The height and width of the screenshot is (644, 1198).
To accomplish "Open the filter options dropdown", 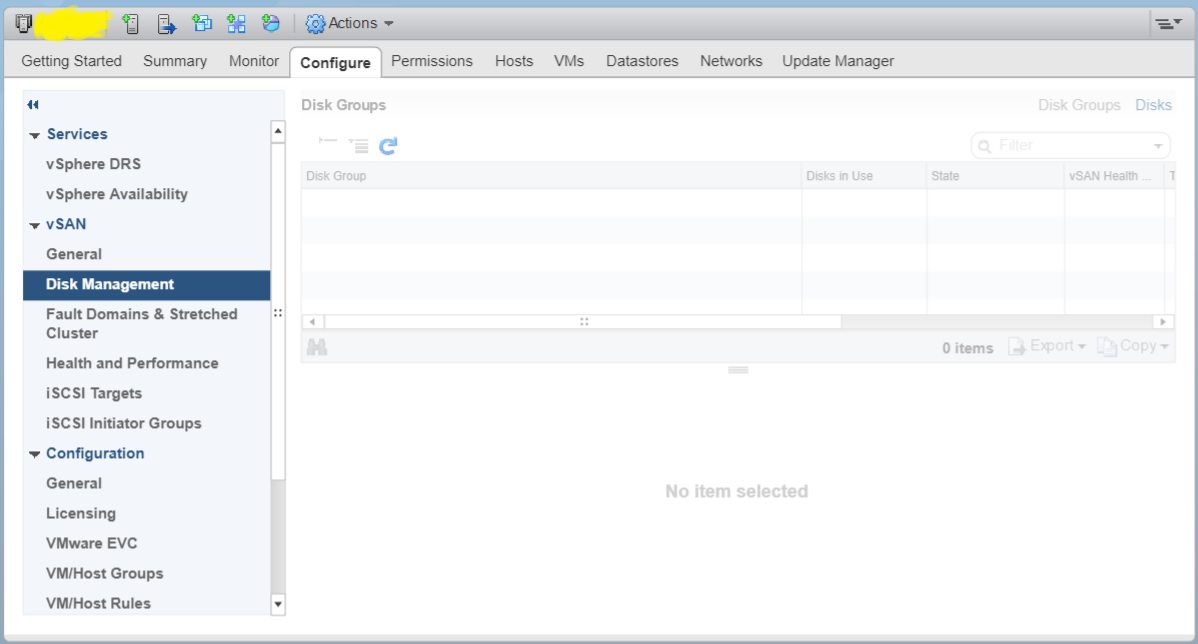I will (1160, 144).
